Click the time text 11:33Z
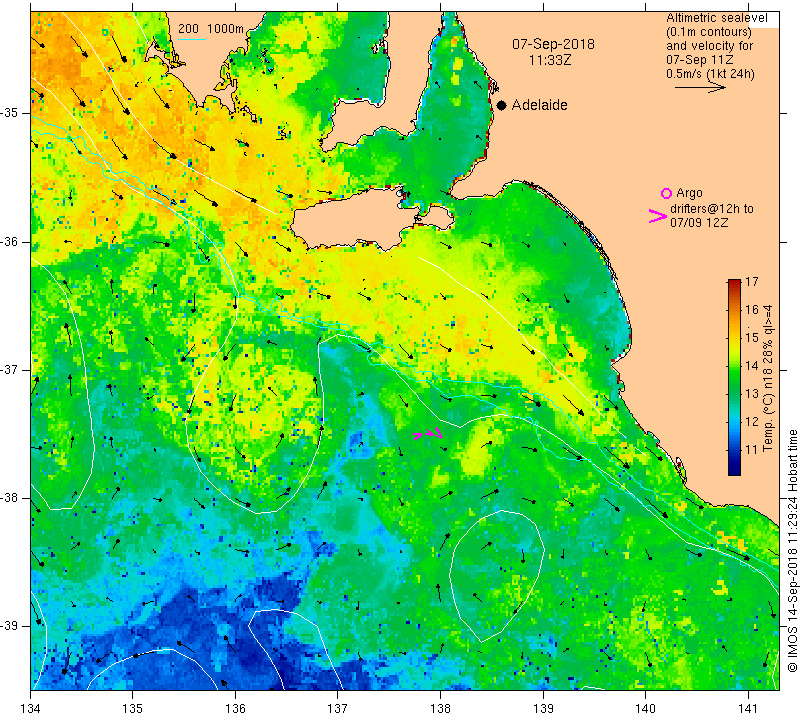 pyautogui.click(x=549, y=60)
